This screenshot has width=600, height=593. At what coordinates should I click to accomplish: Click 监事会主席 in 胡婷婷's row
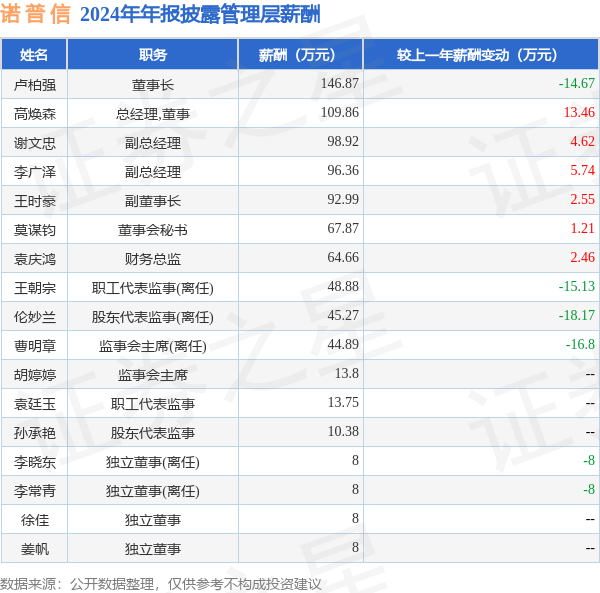click(x=153, y=375)
